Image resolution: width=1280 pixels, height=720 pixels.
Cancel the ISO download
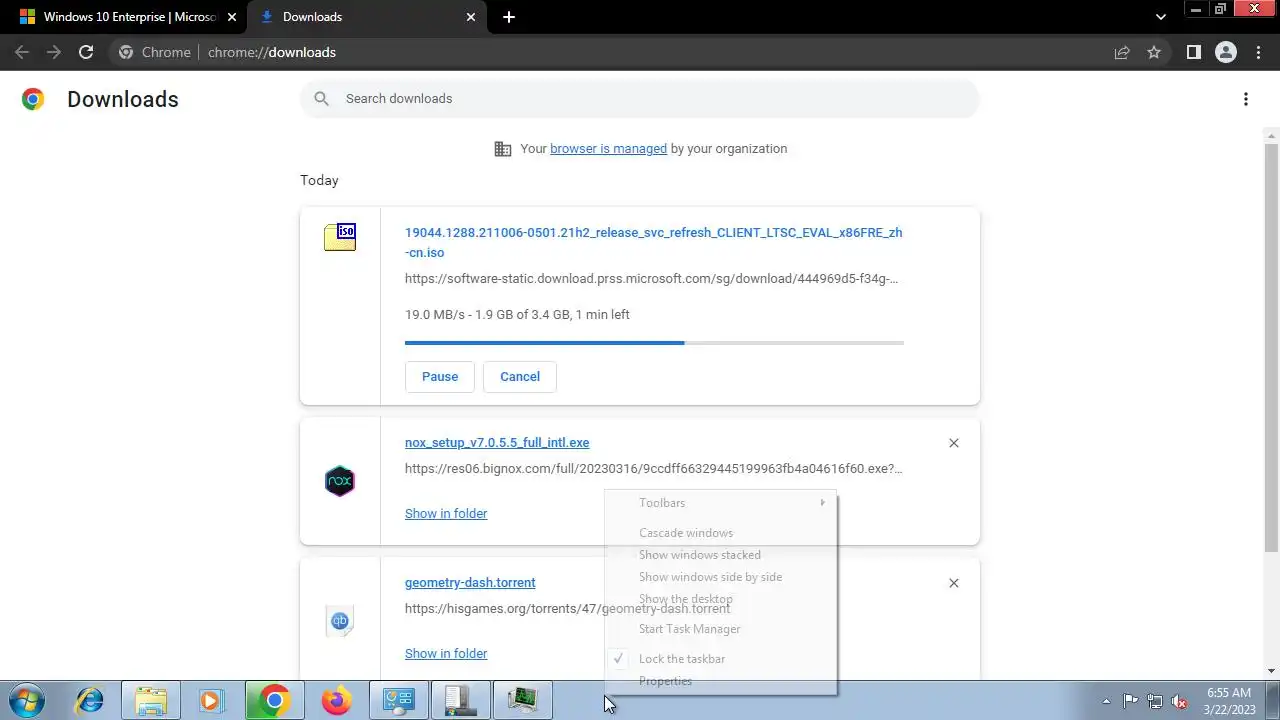(x=520, y=377)
